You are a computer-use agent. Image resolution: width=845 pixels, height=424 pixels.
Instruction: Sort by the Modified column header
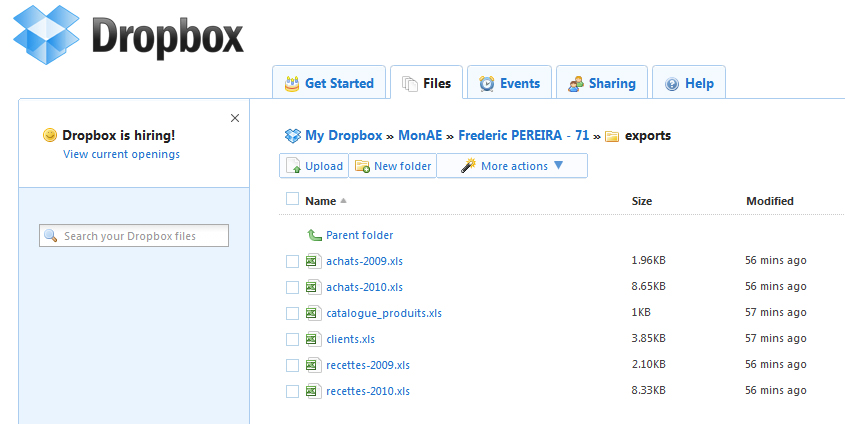tap(770, 201)
